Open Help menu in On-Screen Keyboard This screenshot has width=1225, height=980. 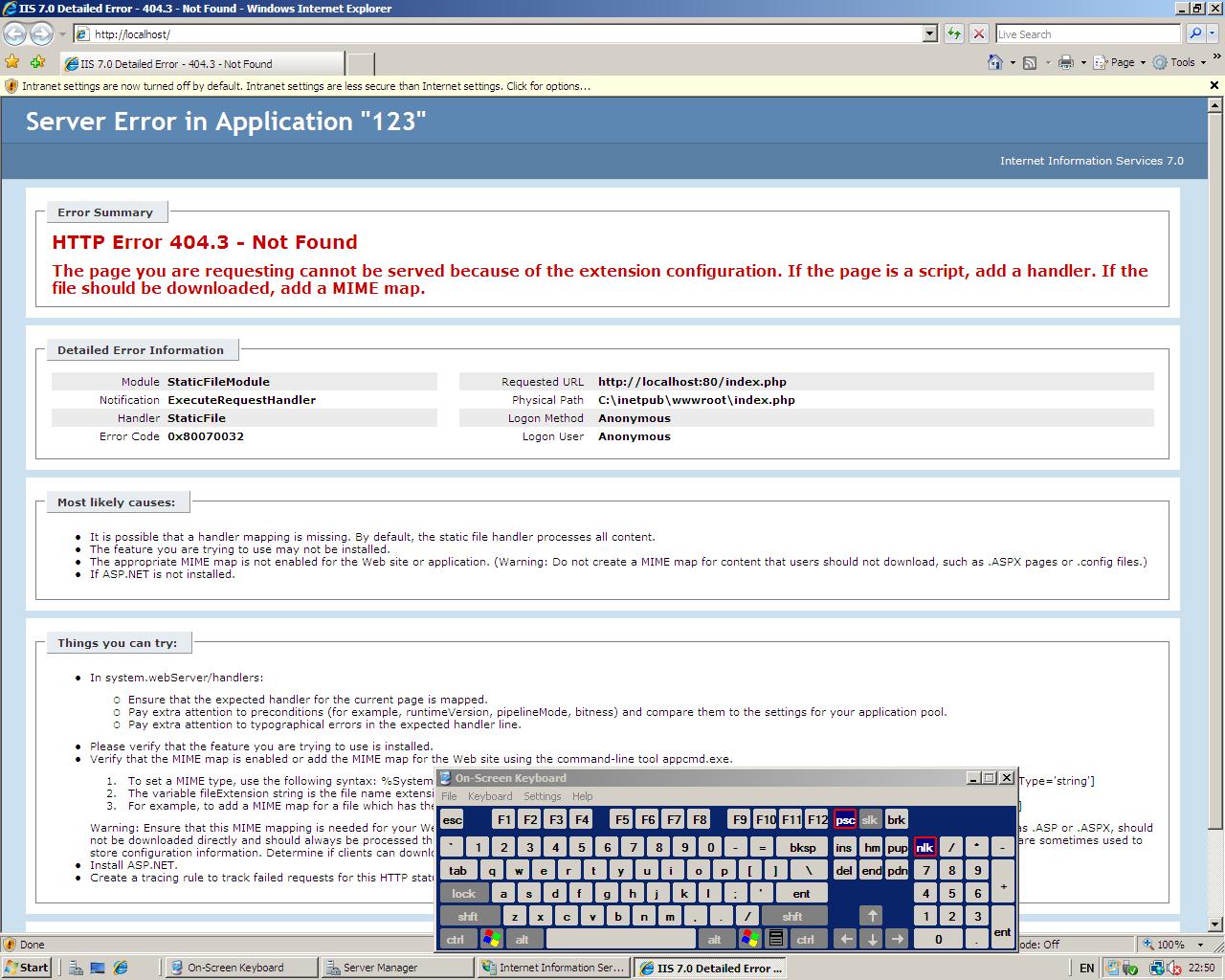tap(583, 796)
